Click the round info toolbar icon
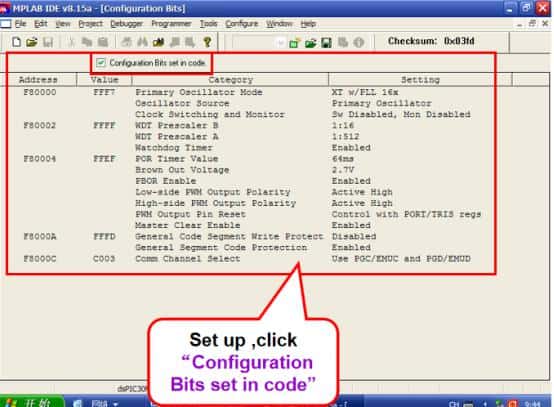Image resolution: width=554 pixels, height=407 pixels. pyautogui.click(x=359, y=43)
